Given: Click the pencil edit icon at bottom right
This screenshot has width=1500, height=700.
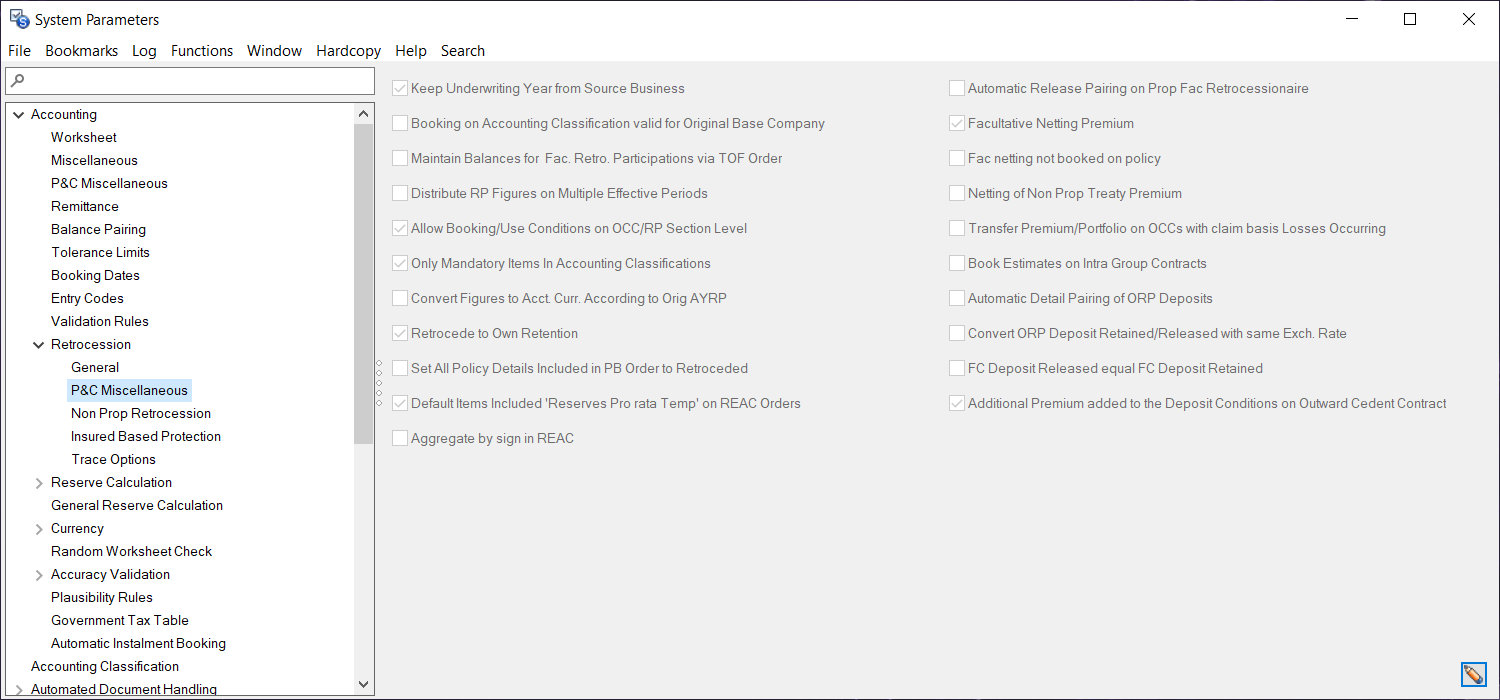Looking at the screenshot, I should pyautogui.click(x=1475, y=674).
